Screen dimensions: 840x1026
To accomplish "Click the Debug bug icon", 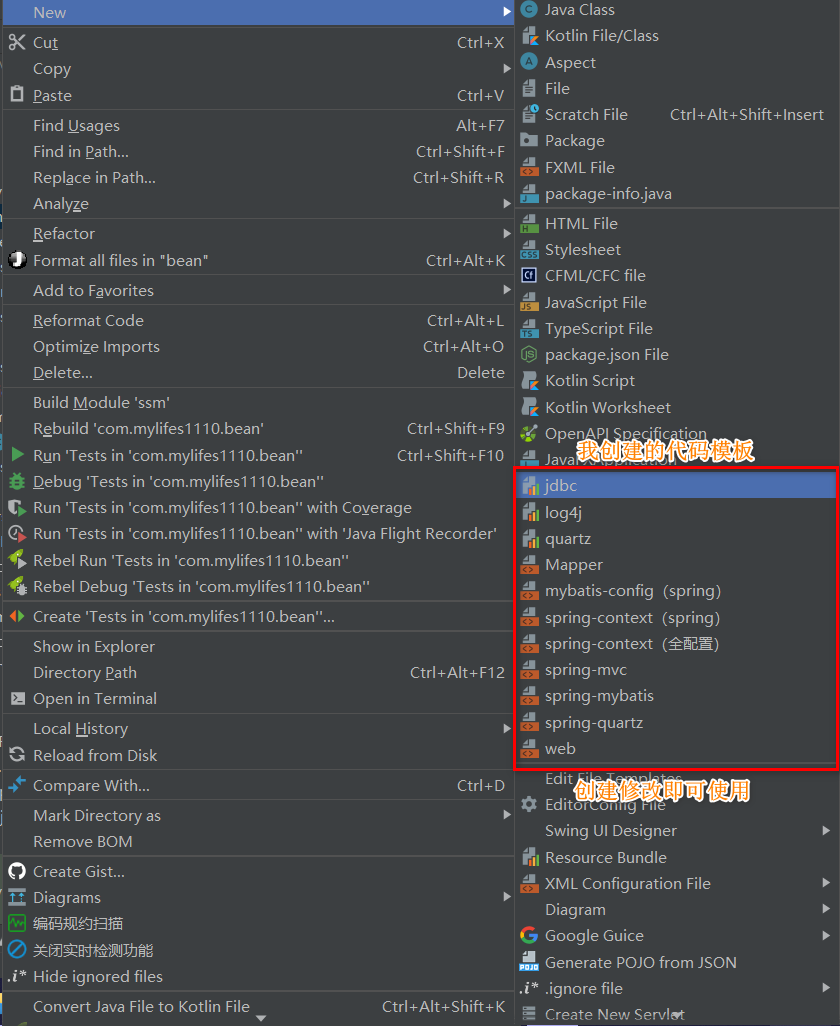I will tap(17, 482).
